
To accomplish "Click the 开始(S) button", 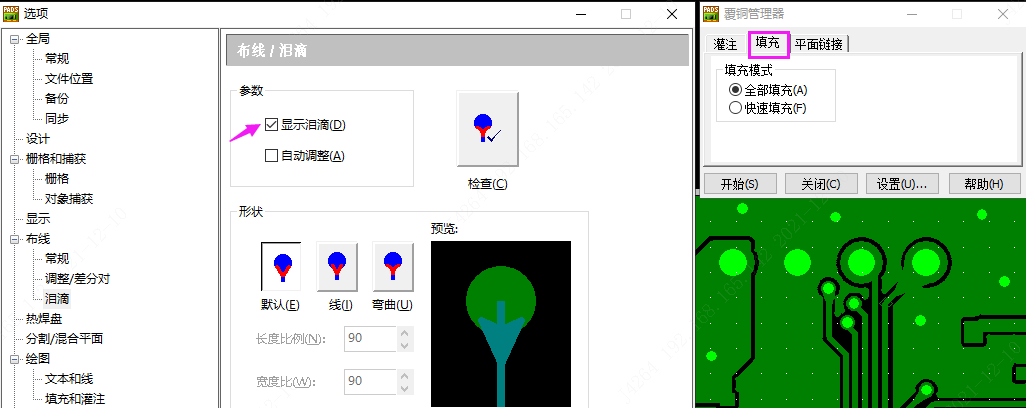I will 738,184.
